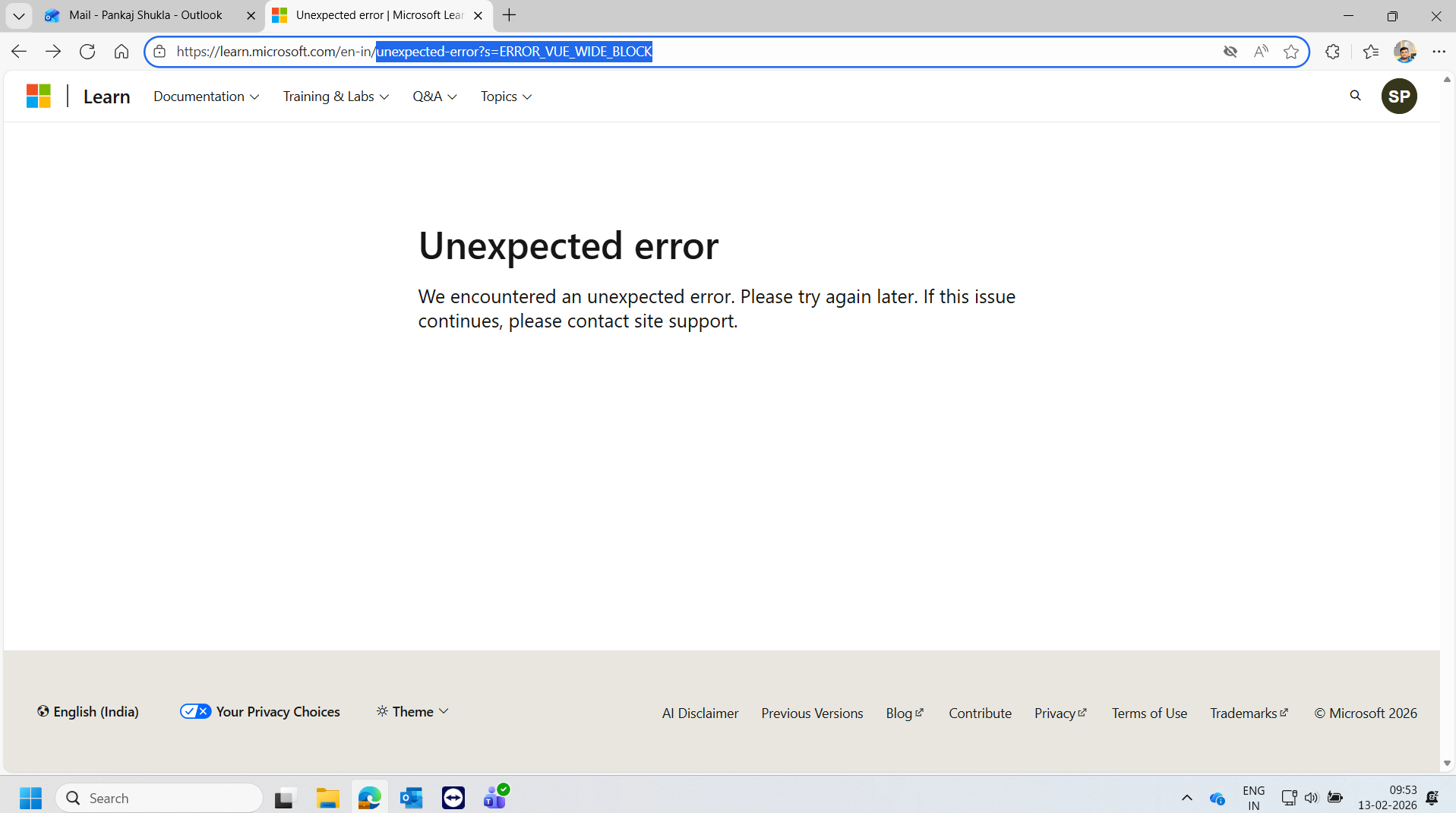This screenshot has width=1456, height=813.
Task: Open the SP profile avatar menu
Action: pos(1399,96)
